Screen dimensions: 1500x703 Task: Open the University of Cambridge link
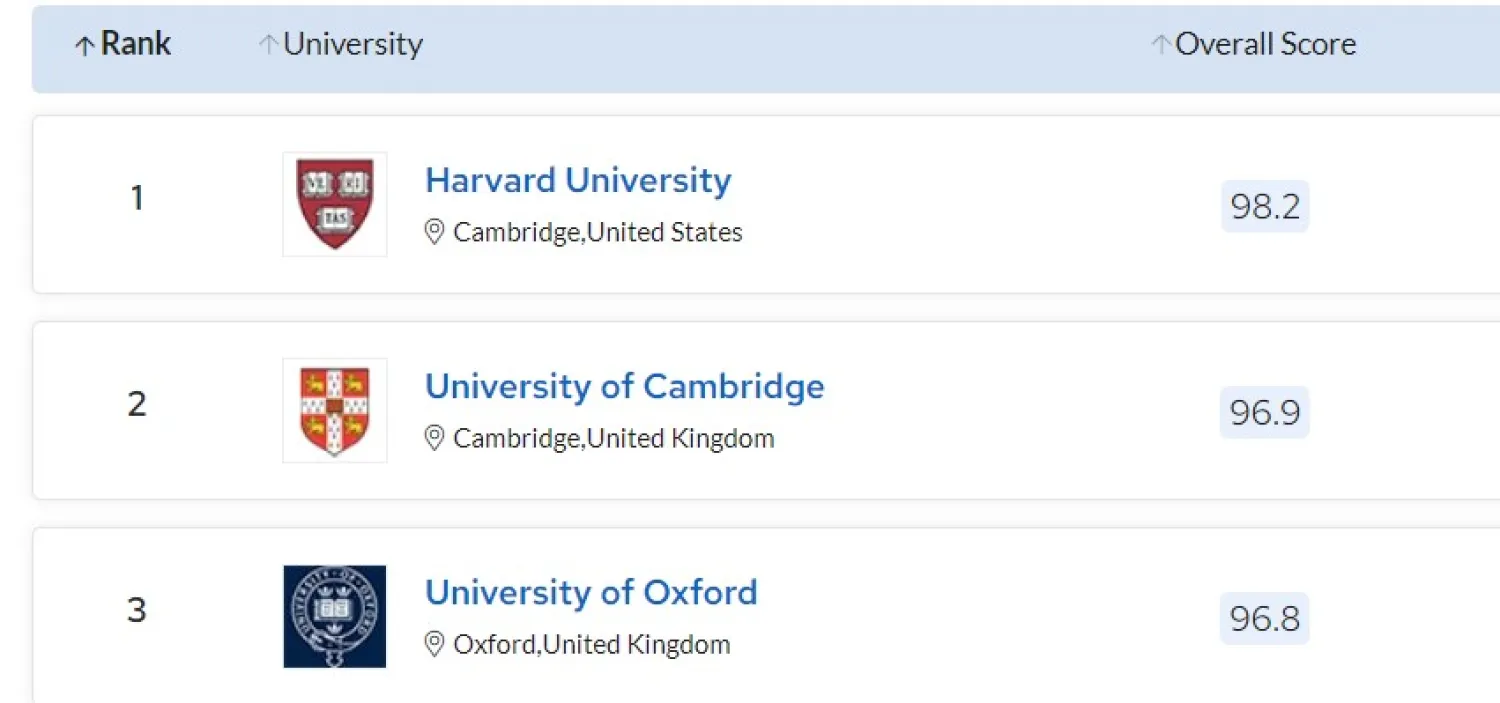[624, 387]
